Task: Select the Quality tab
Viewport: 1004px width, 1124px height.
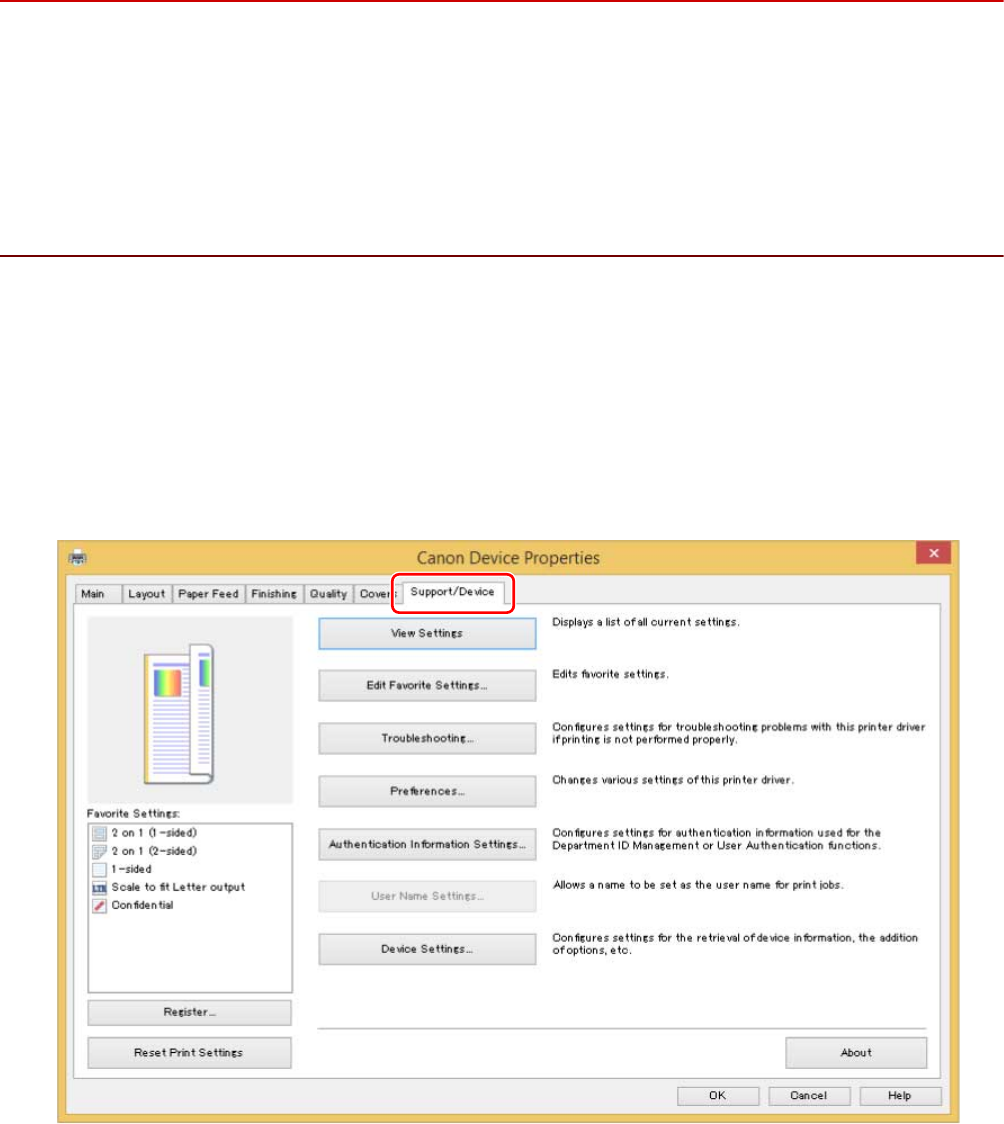Action: (328, 594)
